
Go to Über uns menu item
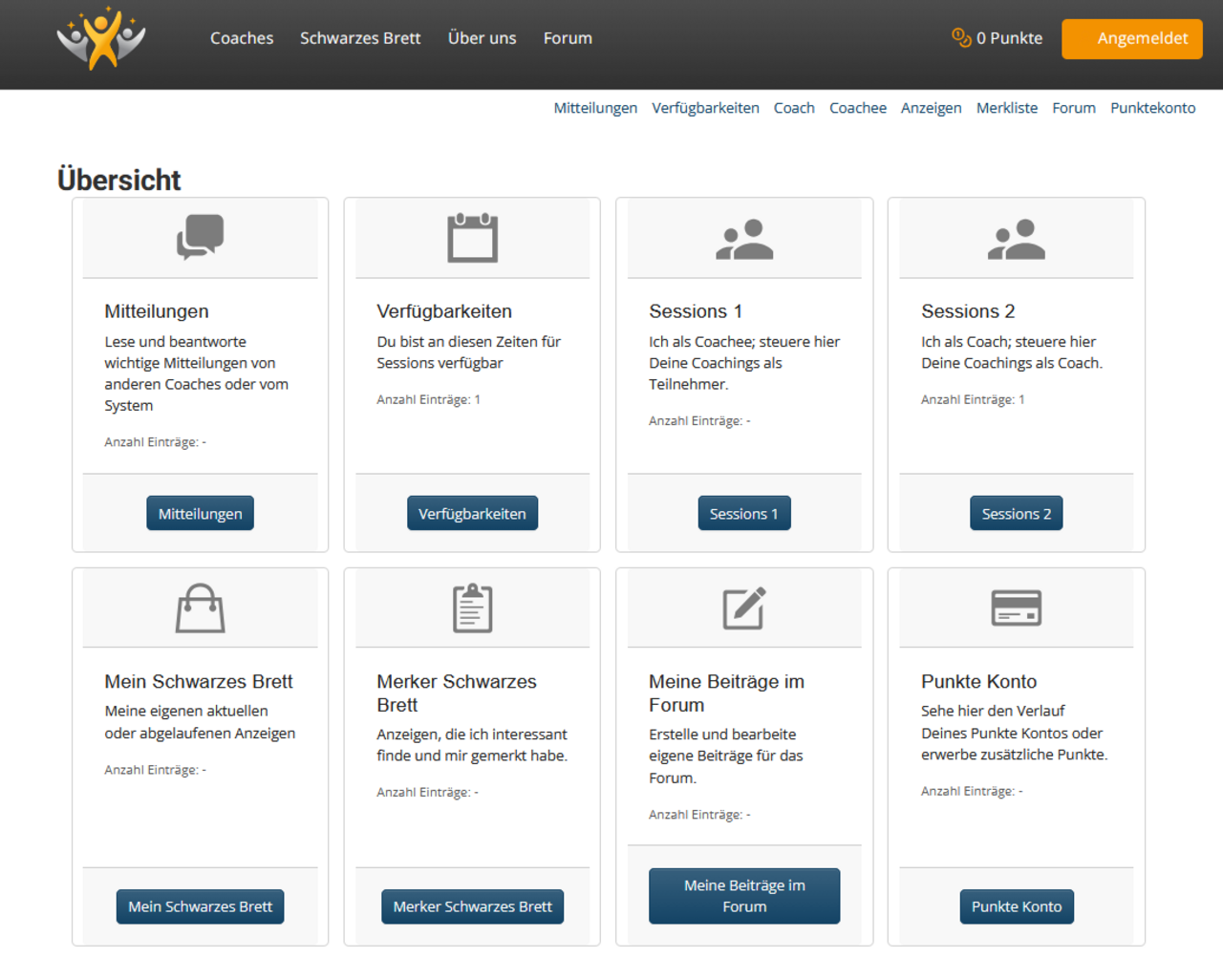482,38
